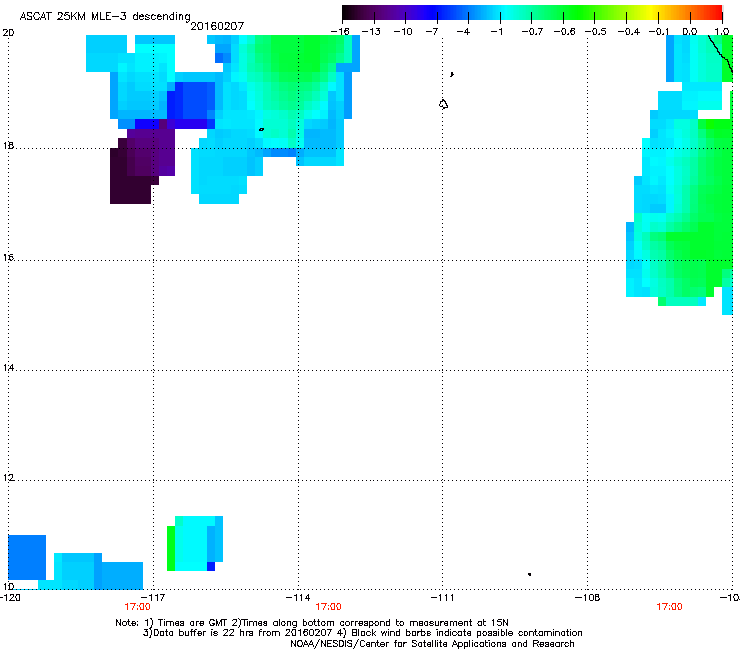The image size is (740, 650).
Task: Click the "-0.5" color bar label
Action: tap(595, 31)
